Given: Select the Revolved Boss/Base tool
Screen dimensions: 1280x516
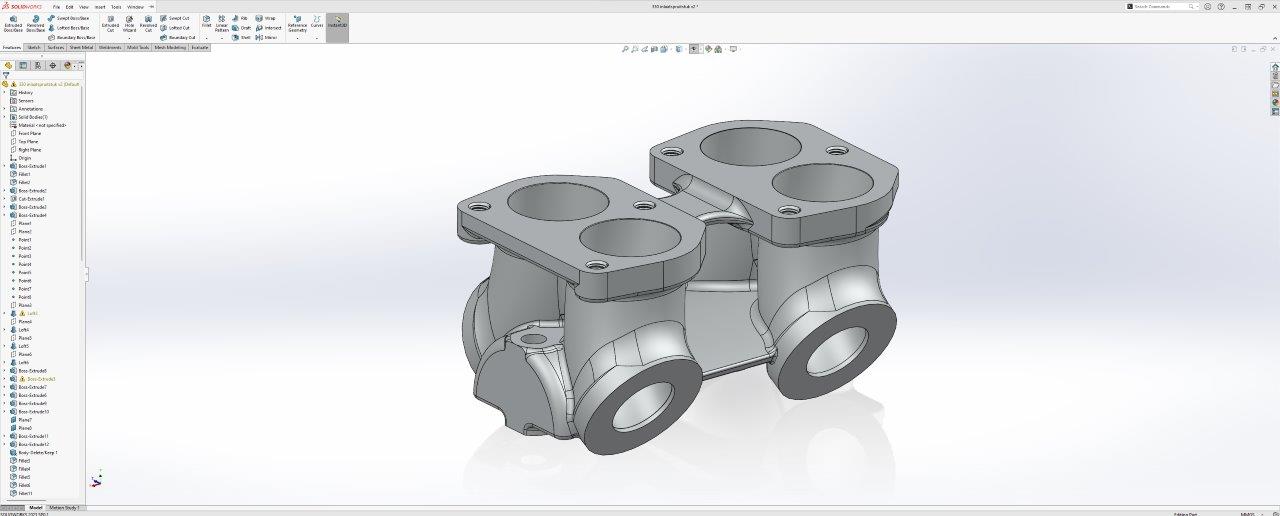Looking at the screenshot, I should click(35, 24).
